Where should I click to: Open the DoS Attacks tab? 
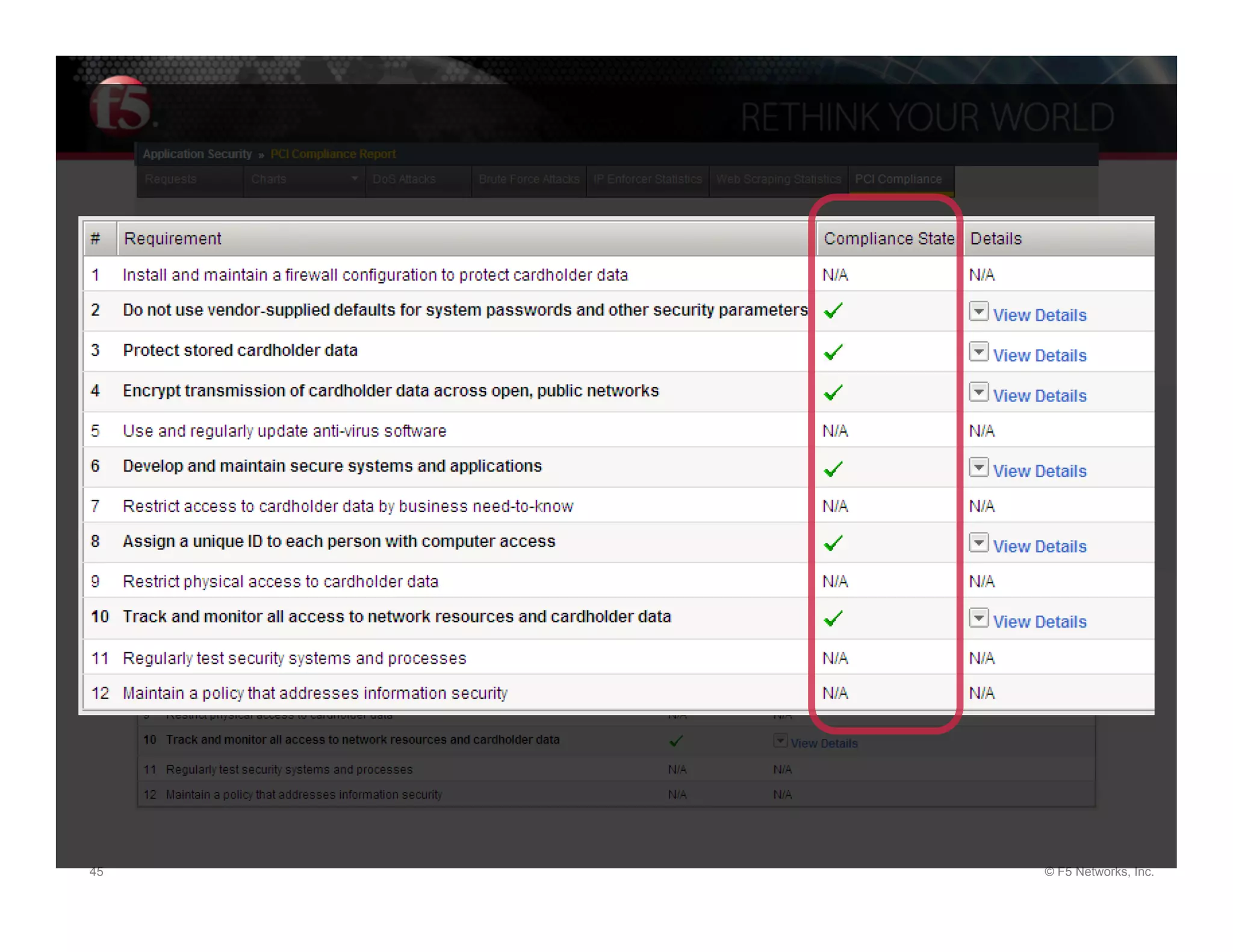404,179
